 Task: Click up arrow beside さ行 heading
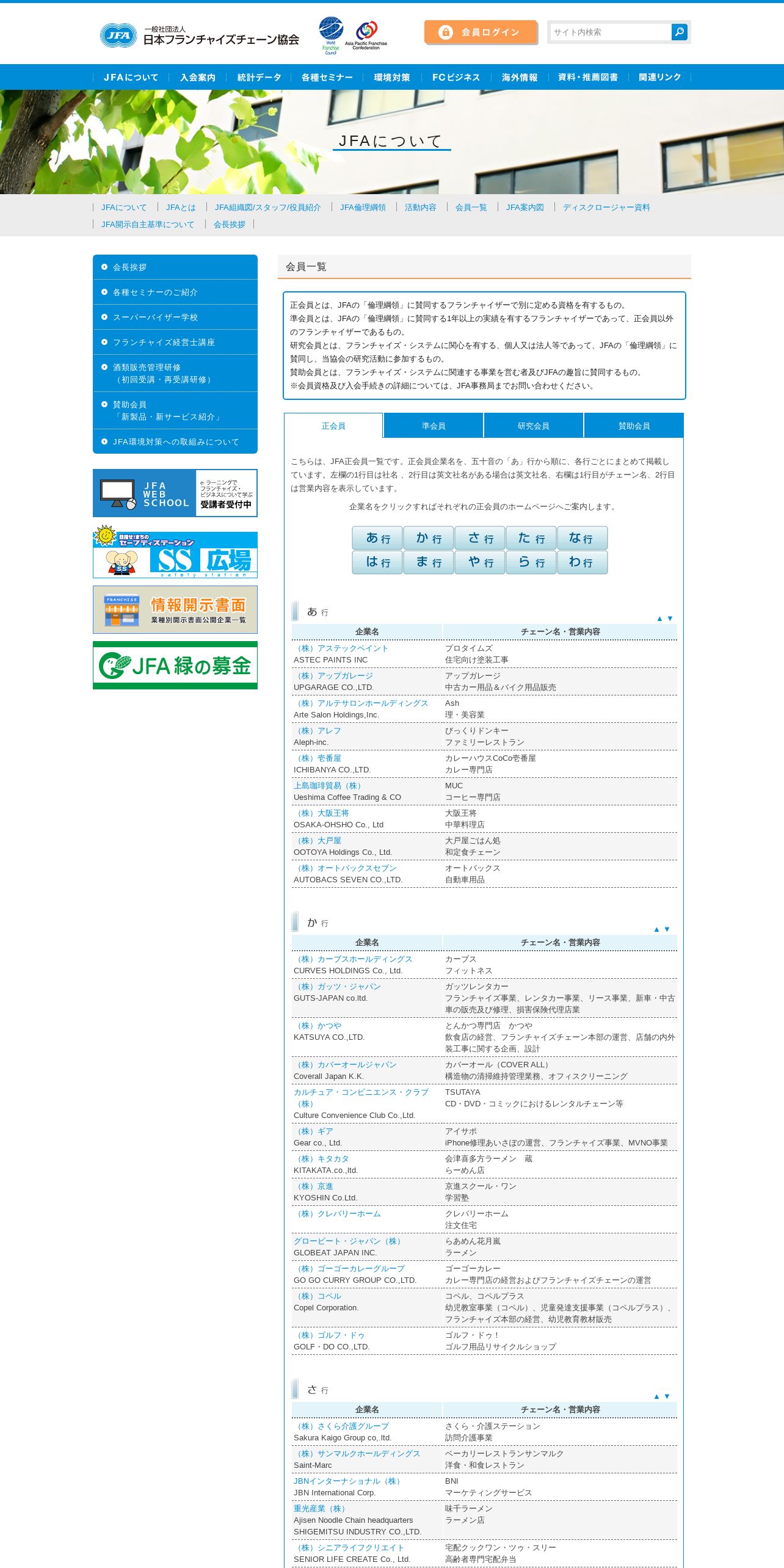coord(656,1396)
